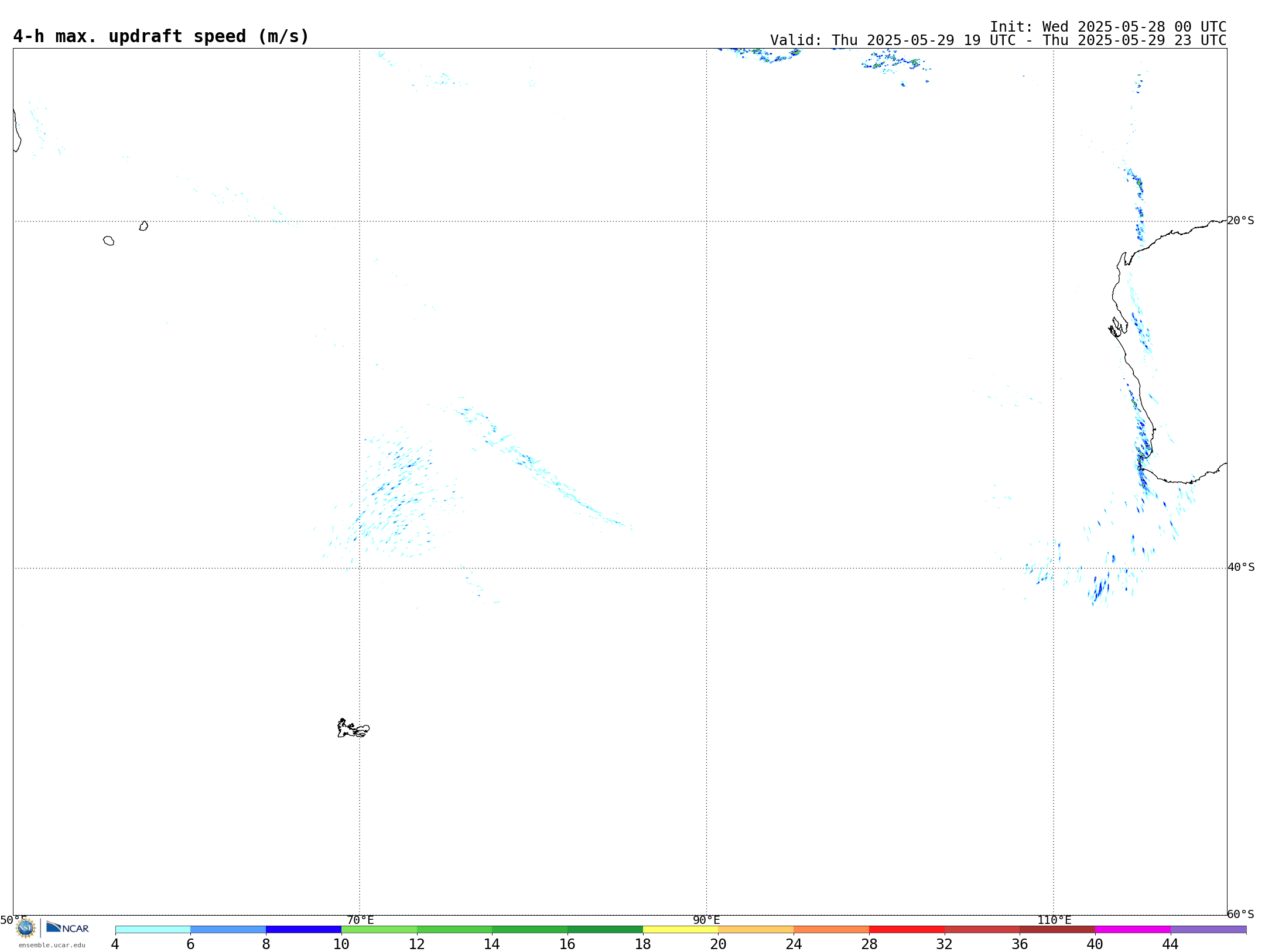The image size is (1265, 952).
Task: Click the colorbar tick label 18
Action: tap(643, 944)
